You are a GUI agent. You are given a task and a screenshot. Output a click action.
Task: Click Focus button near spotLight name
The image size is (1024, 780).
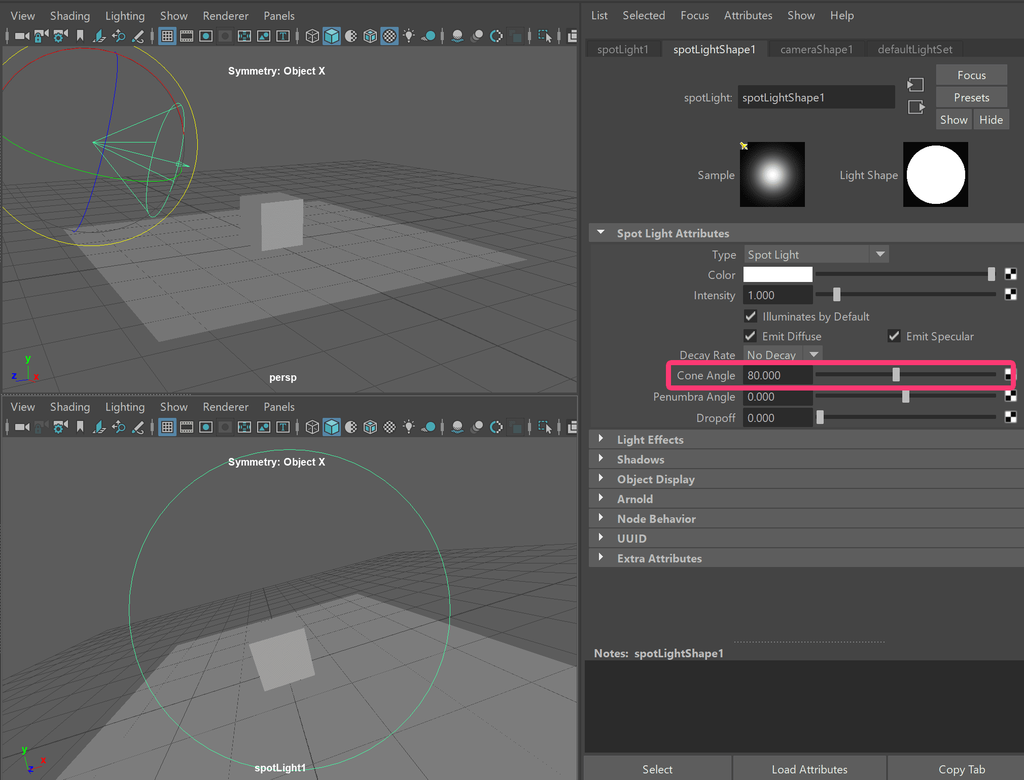[x=971, y=75]
